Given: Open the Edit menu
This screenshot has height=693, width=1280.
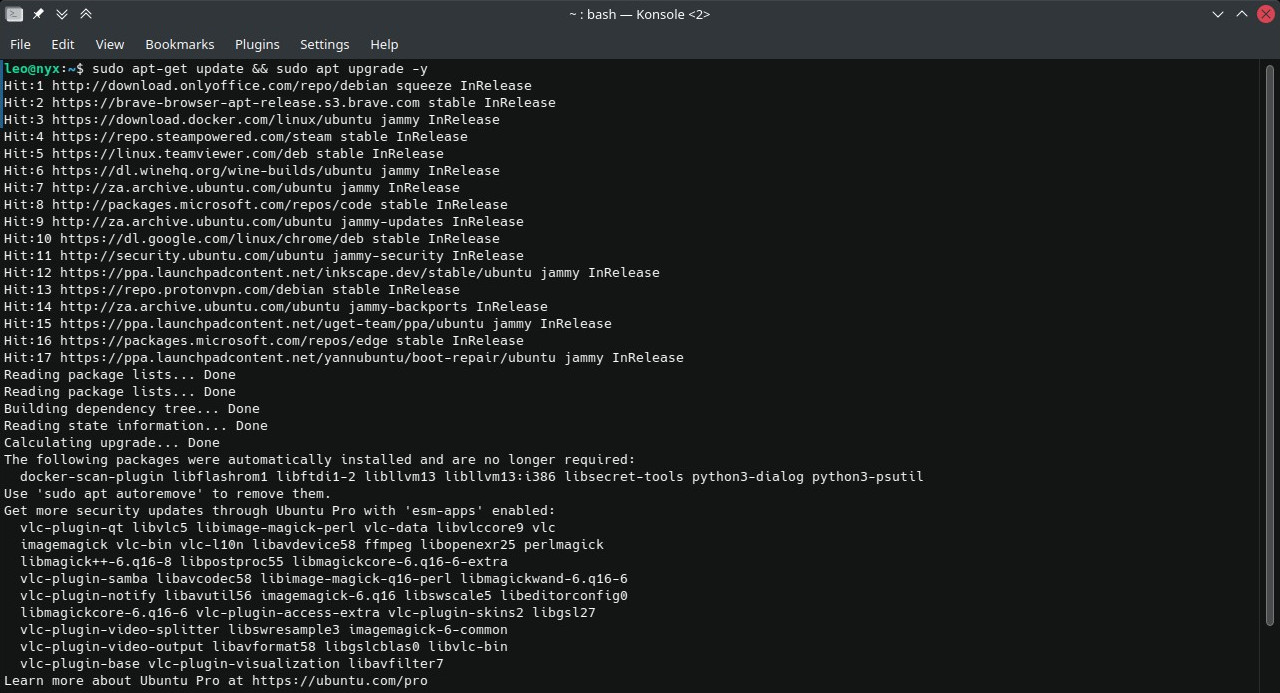Looking at the screenshot, I should tap(63, 44).
